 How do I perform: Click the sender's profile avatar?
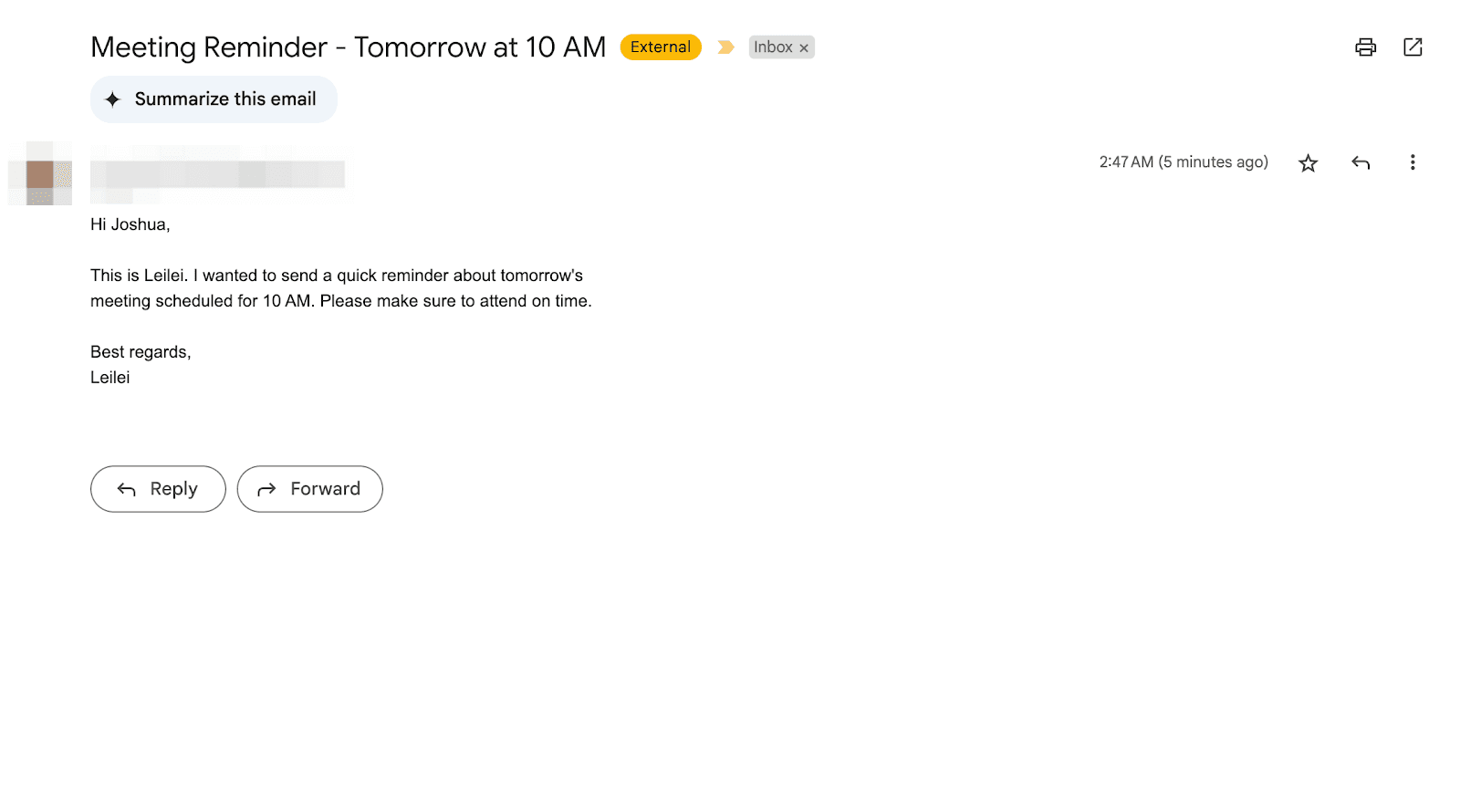click(40, 173)
